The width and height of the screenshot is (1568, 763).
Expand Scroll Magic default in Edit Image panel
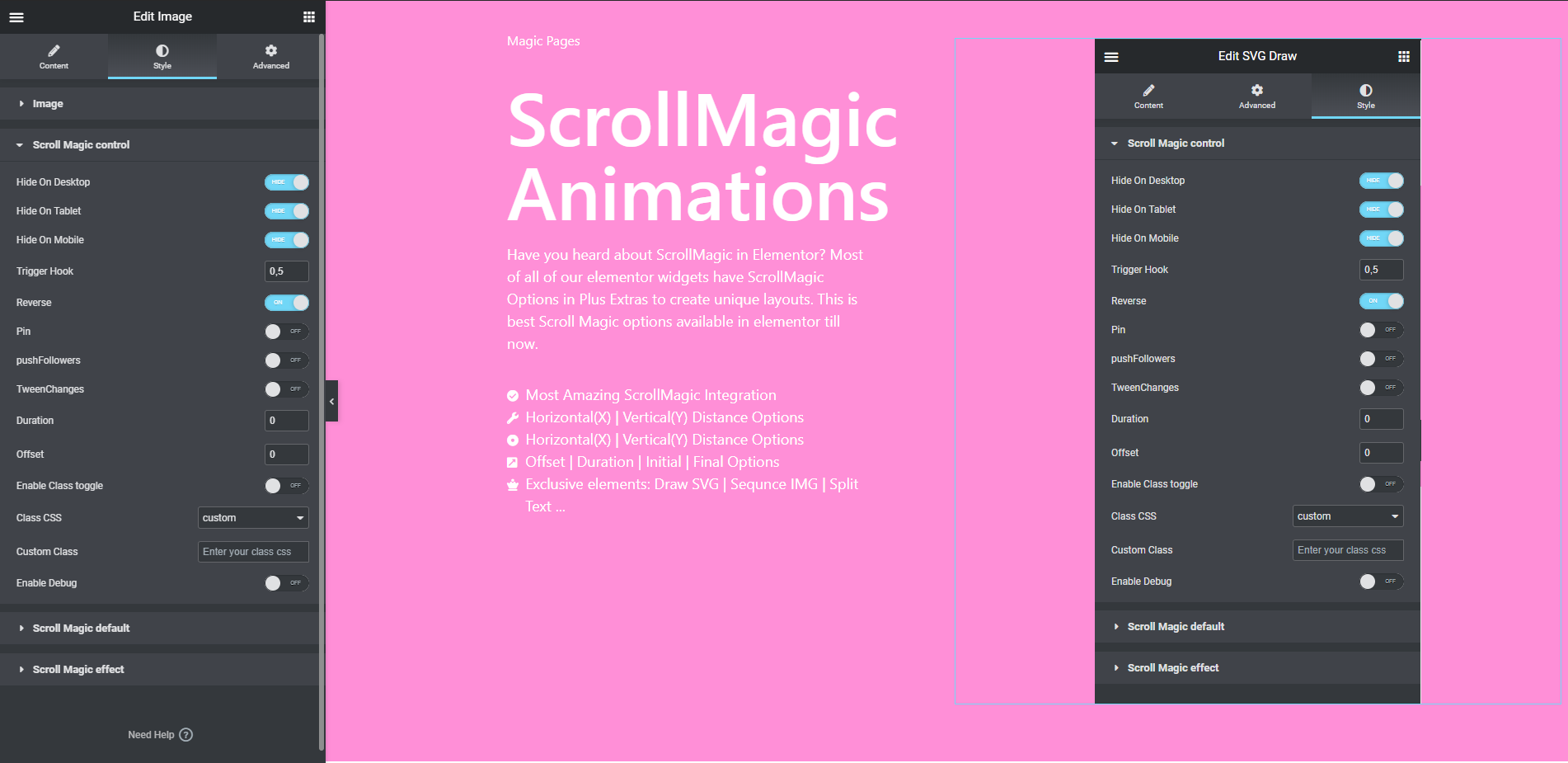[160, 629]
